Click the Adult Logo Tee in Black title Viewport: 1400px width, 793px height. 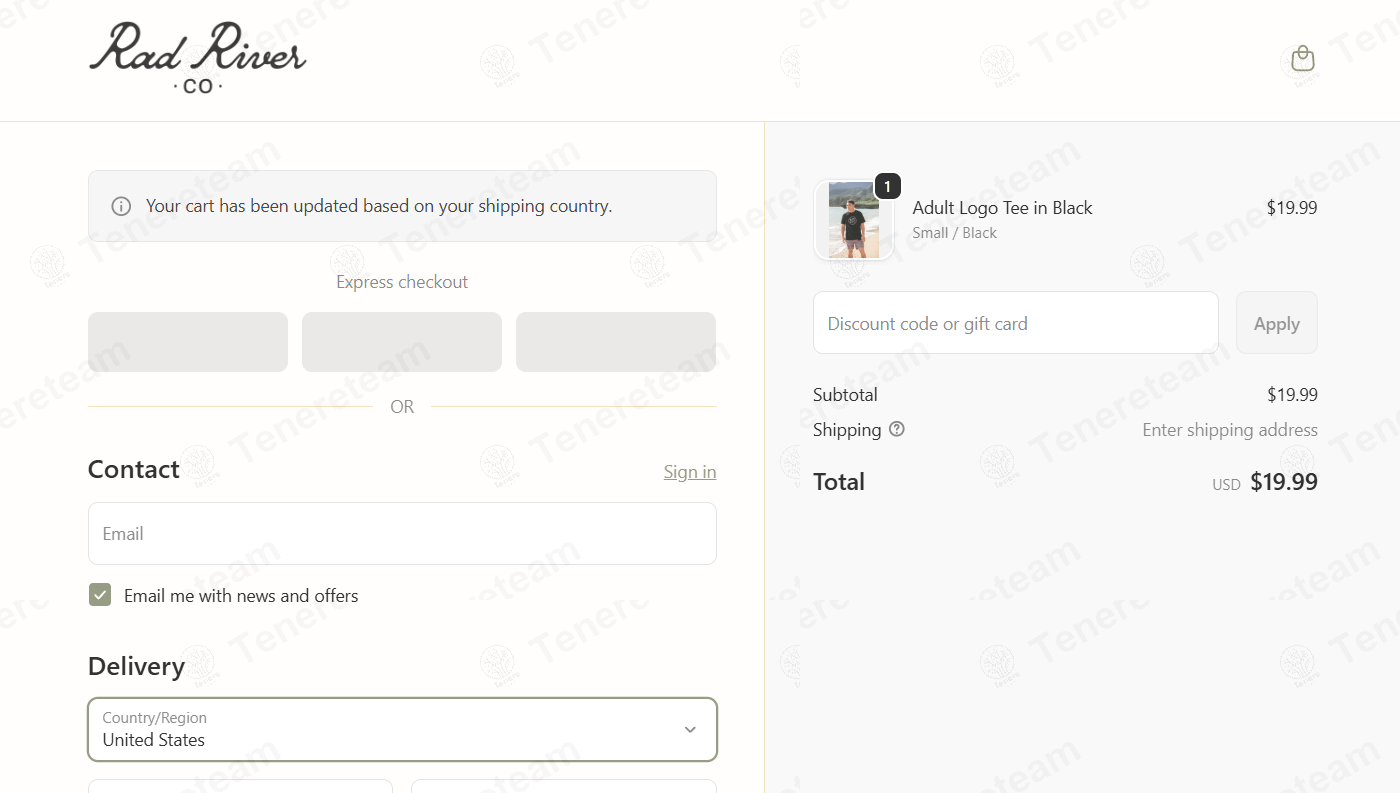click(x=1002, y=208)
